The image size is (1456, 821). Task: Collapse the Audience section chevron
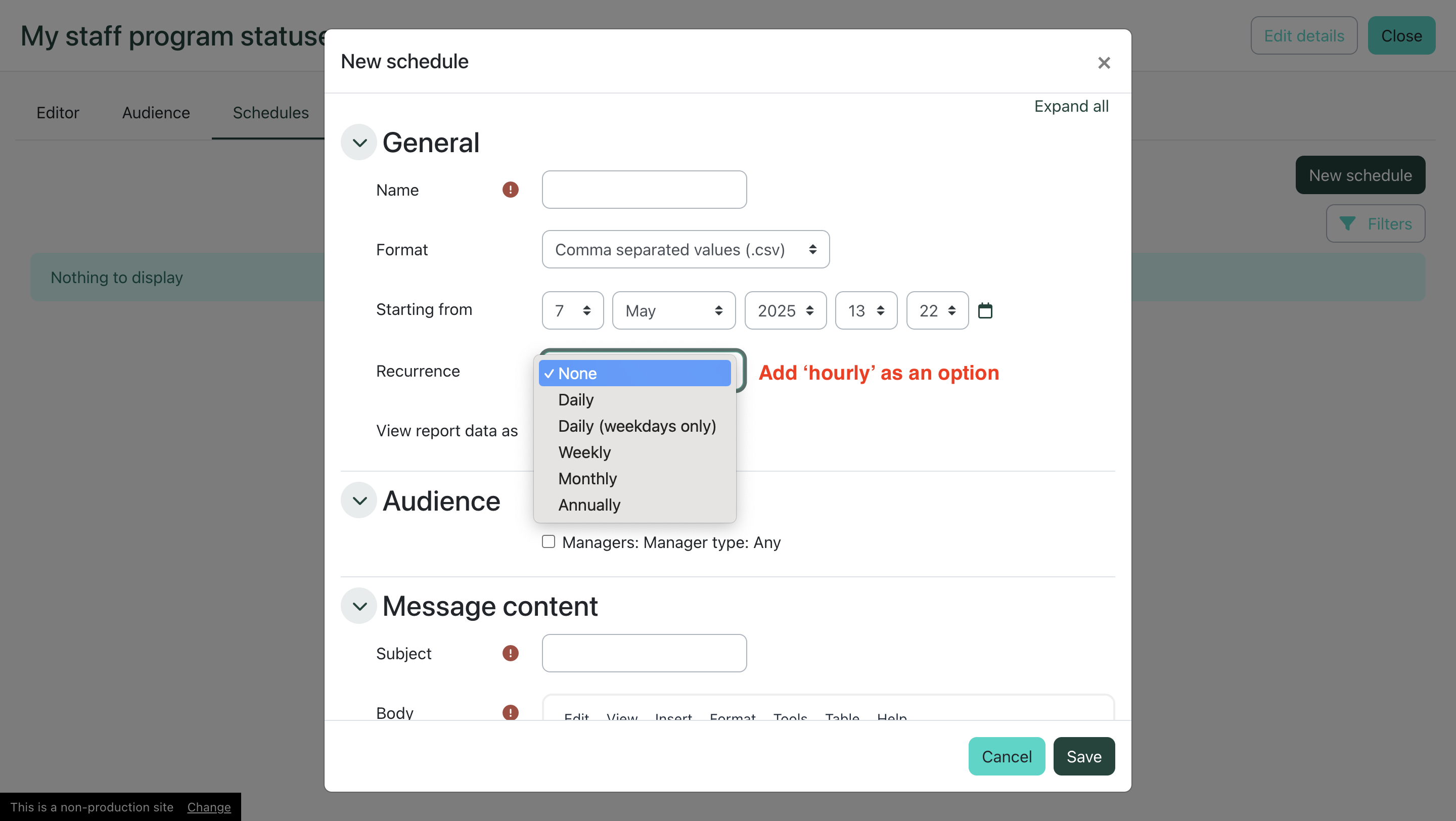click(x=359, y=500)
